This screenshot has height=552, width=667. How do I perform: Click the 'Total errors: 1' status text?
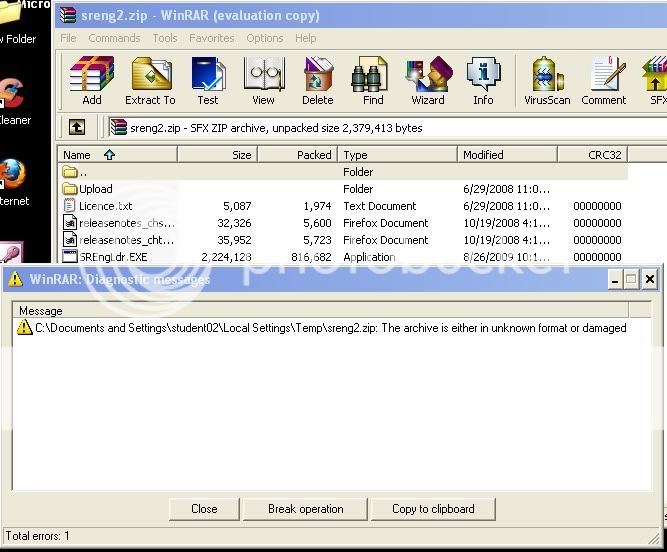click(x=37, y=535)
